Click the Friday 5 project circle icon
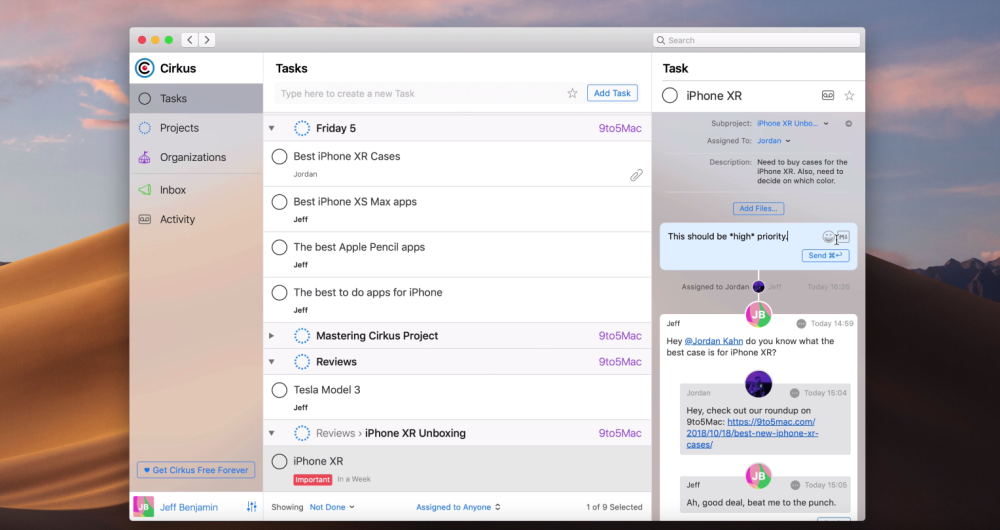This screenshot has height=530, width=1000. click(x=302, y=128)
